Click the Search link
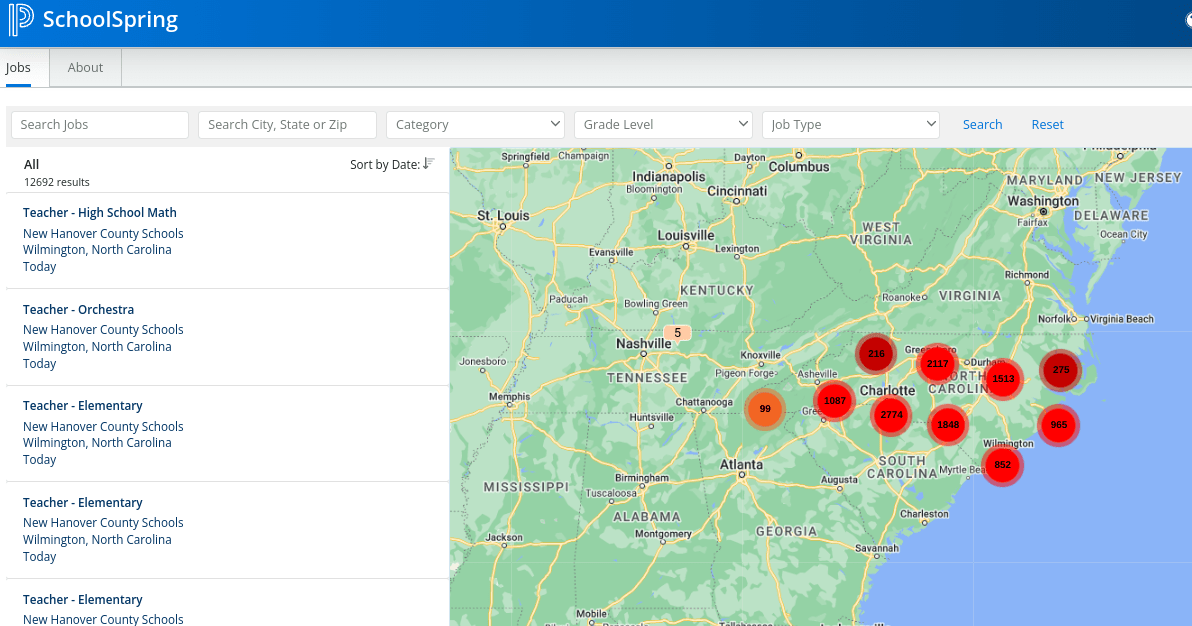The image size is (1192, 626). pos(982,125)
